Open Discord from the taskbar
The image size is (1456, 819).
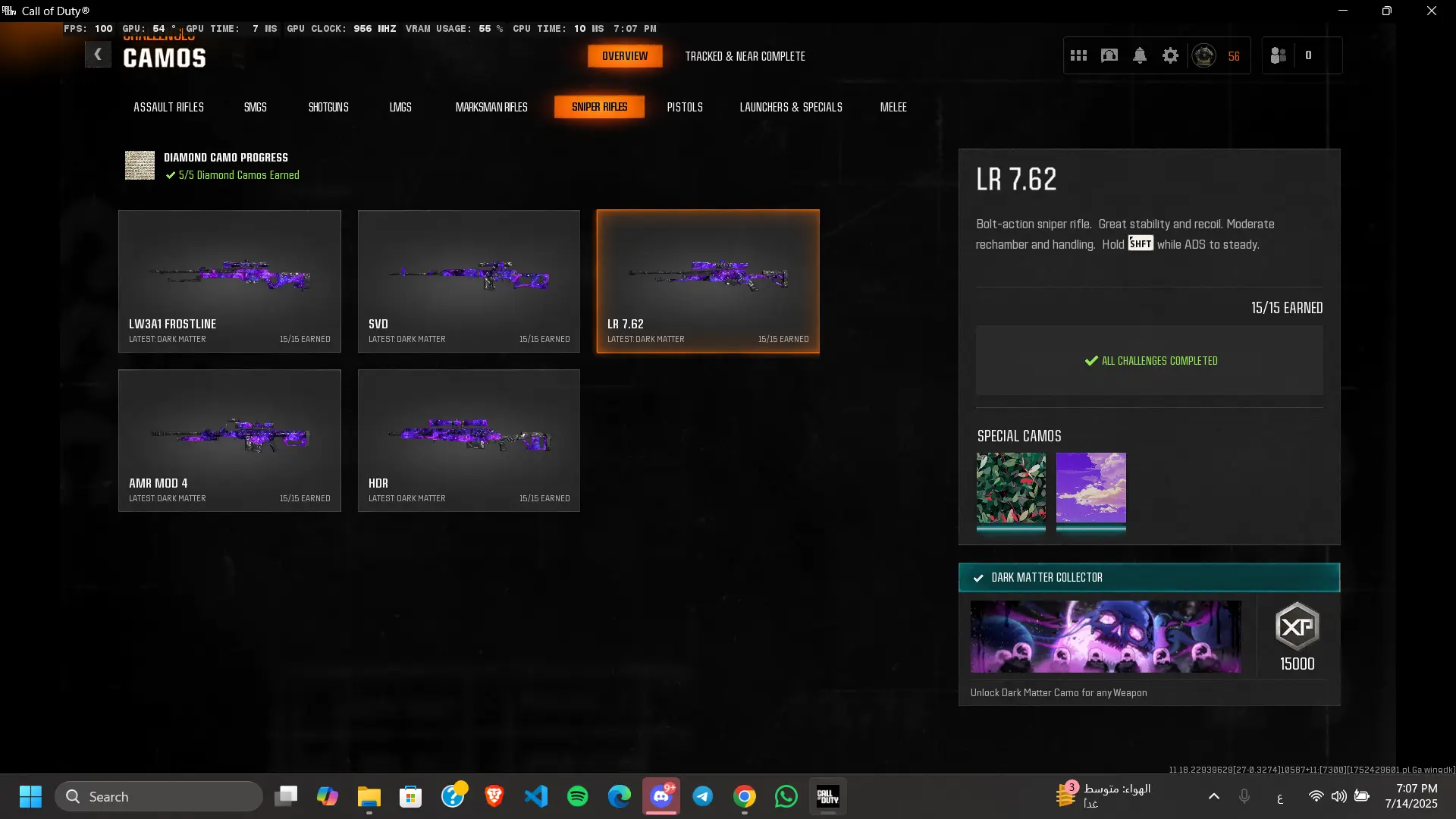click(661, 796)
